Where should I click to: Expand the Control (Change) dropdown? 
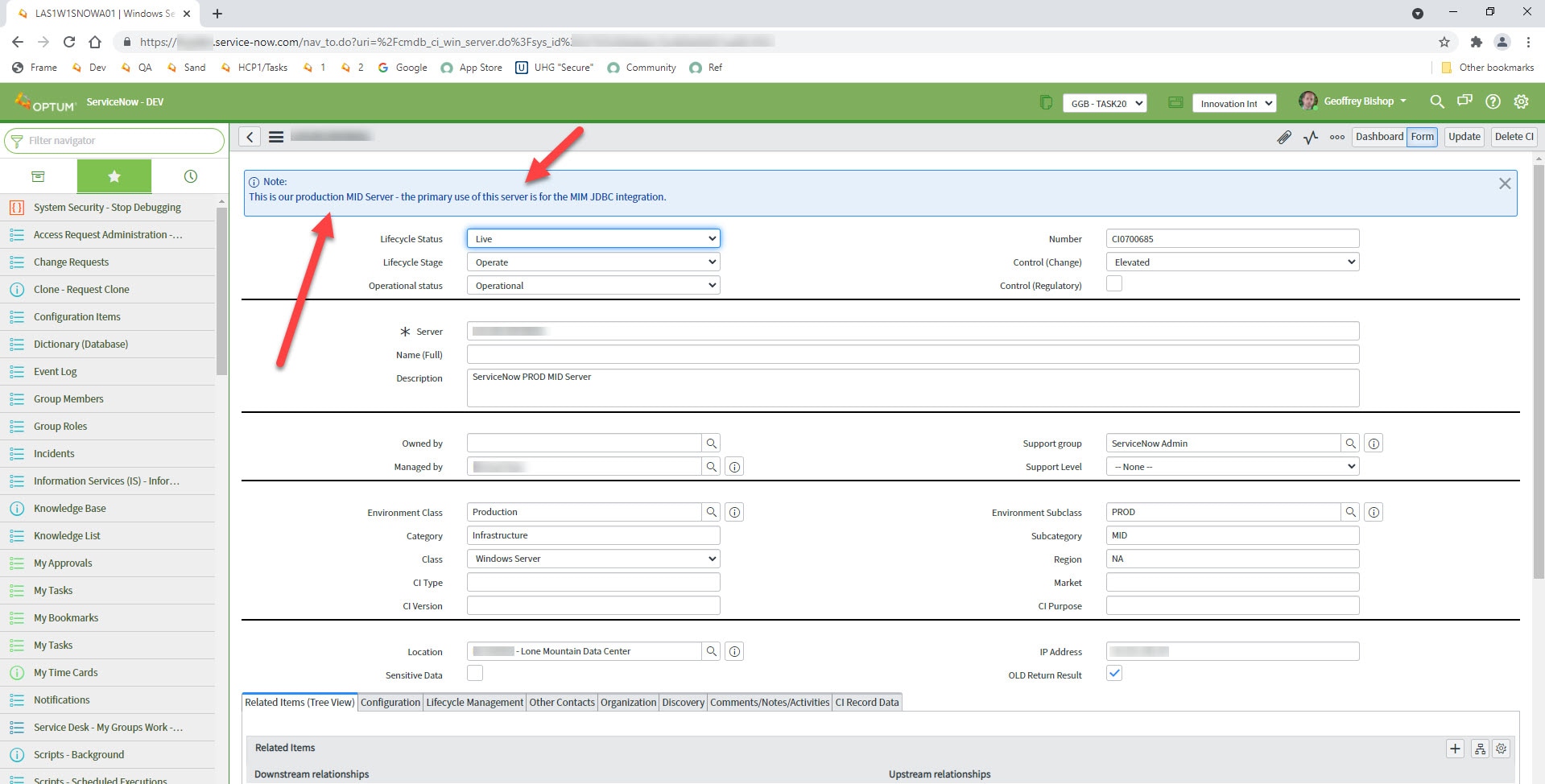tap(1232, 262)
